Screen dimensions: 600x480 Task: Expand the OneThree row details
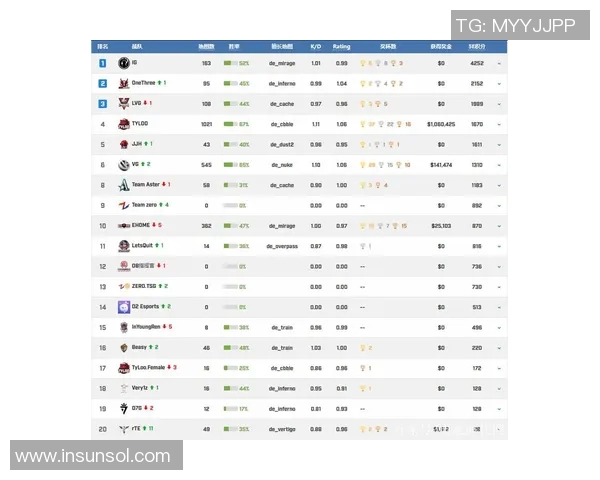click(x=499, y=84)
